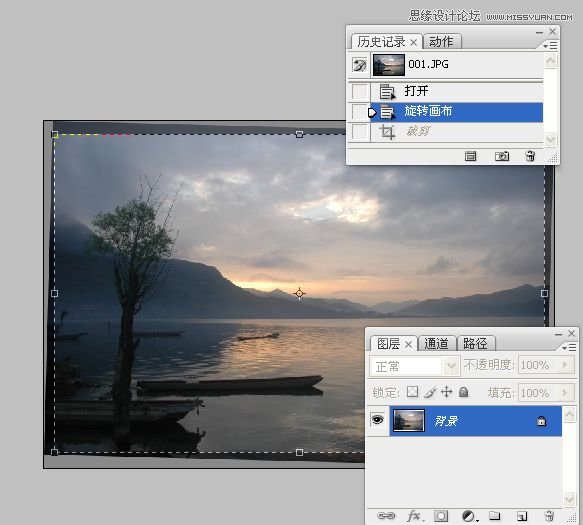583x525 pixels.
Task: Close the 图层 tab with its x
Action: pos(408,345)
